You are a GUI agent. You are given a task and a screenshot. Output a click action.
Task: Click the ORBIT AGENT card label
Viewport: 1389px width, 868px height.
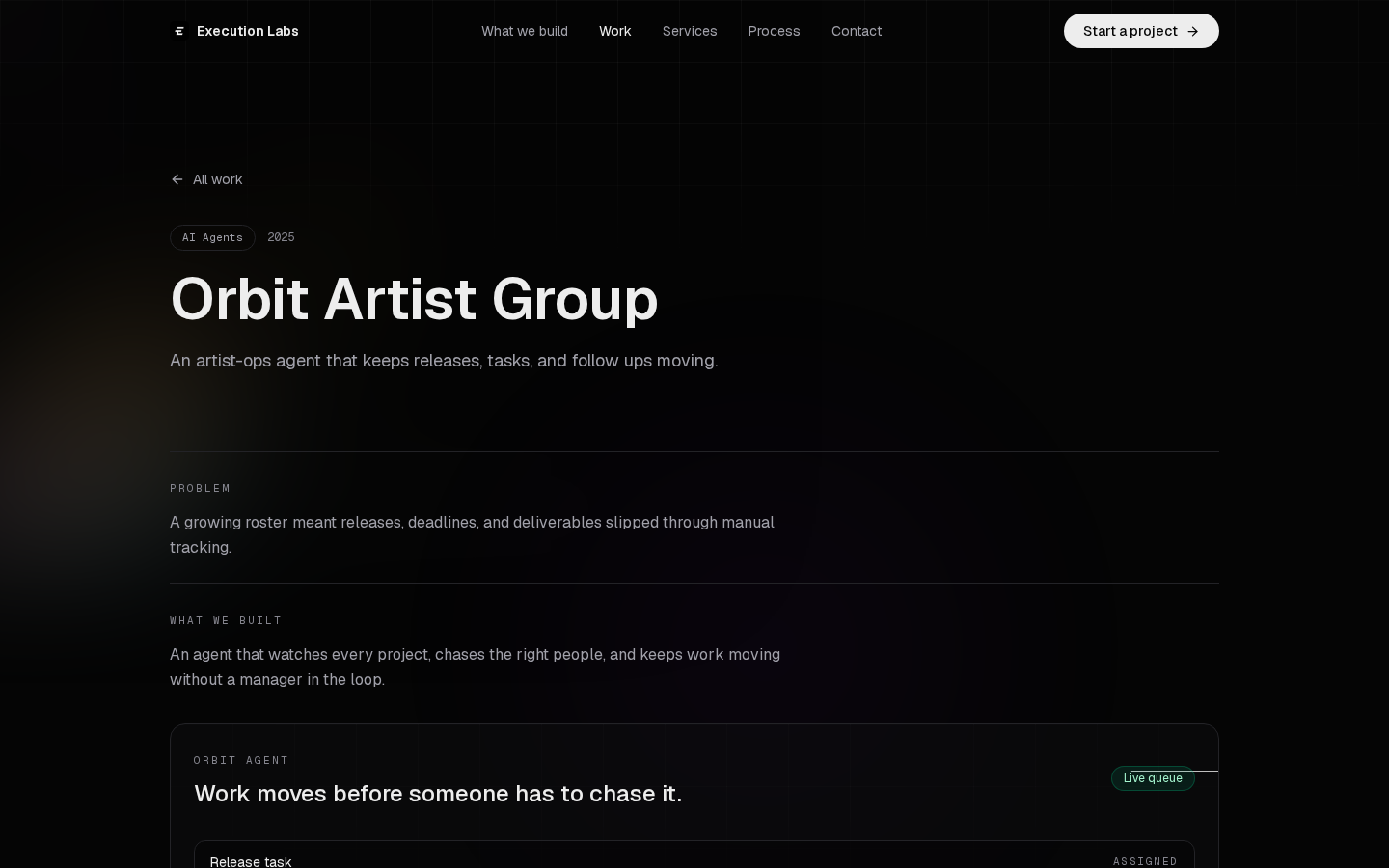click(x=241, y=760)
